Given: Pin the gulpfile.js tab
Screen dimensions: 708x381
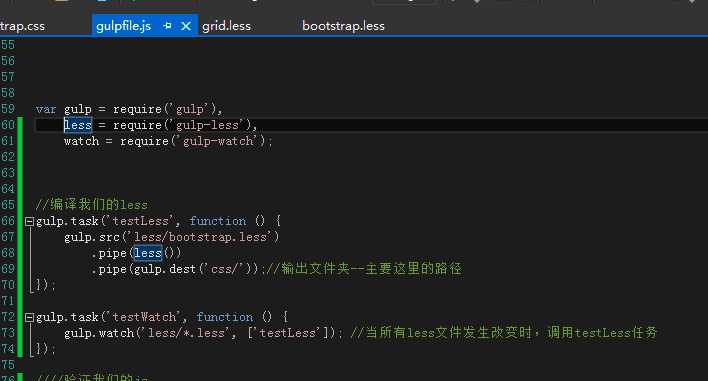Looking at the screenshot, I should pos(167,26).
